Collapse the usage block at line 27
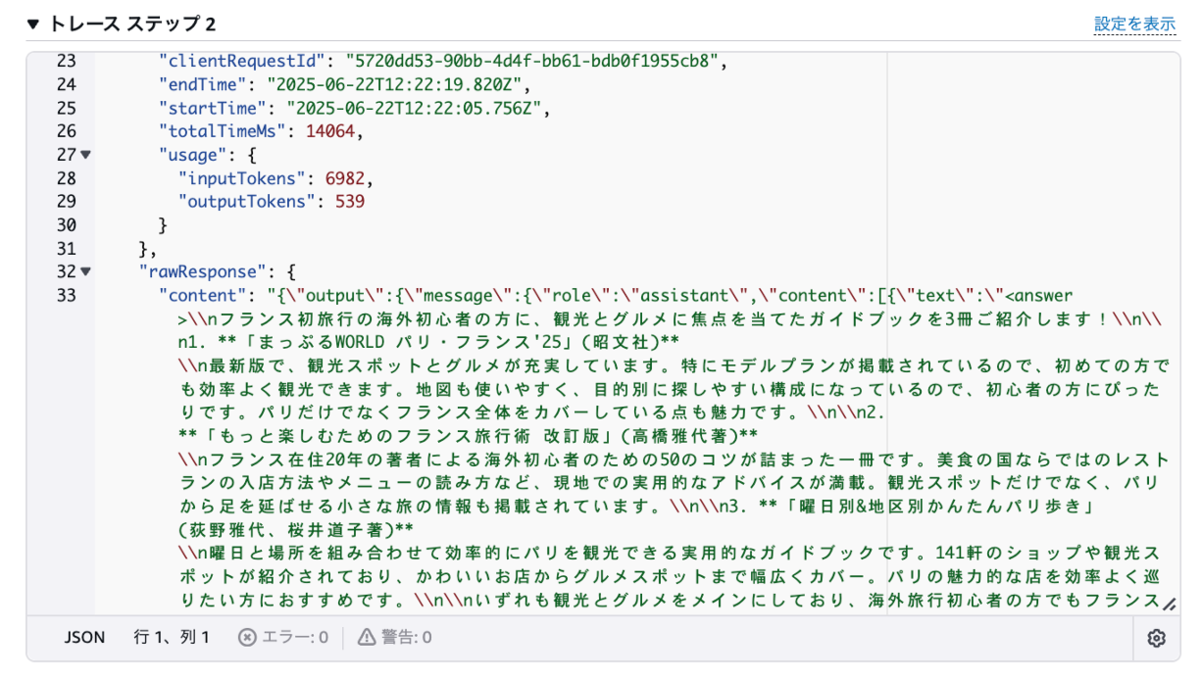Viewport: 1200px width, 678px height. coord(86,155)
